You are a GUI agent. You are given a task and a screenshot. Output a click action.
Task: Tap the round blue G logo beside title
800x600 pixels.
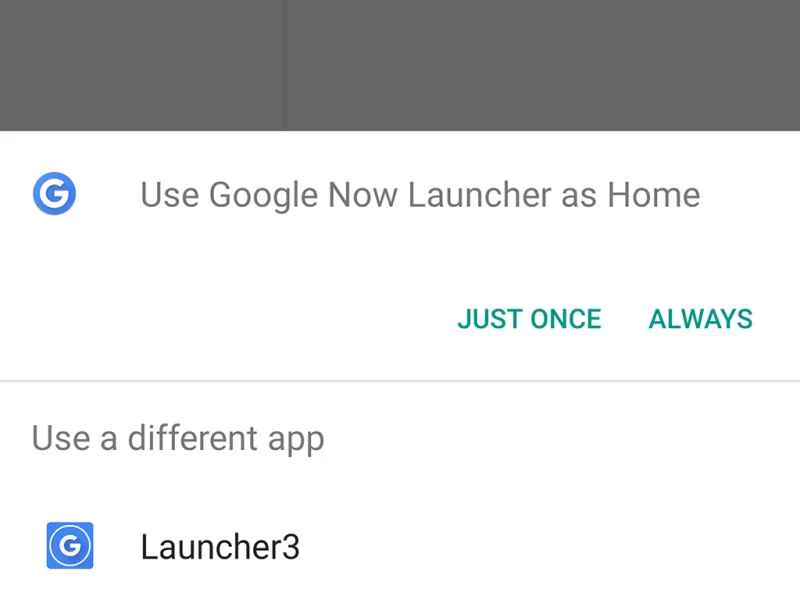[55, 194]
